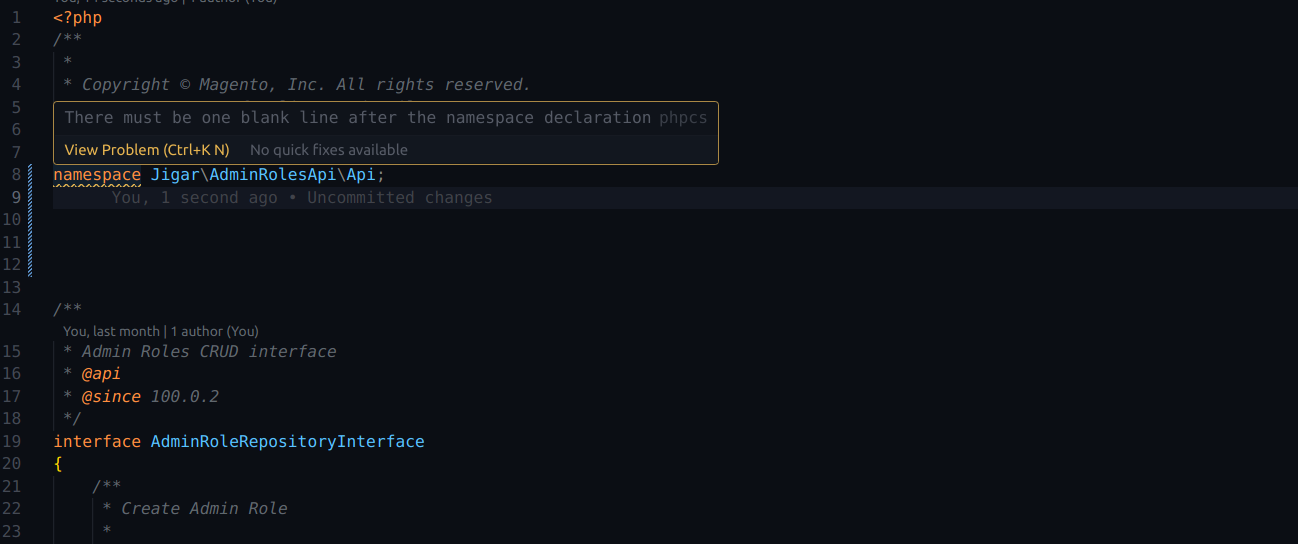This screenshot has width=1298, height=544.
Task: Open View Problem link in hover popup
Action: 147,150
